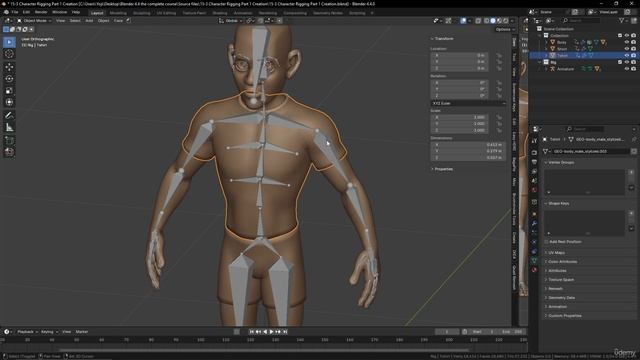Open the editor type button in viewport header
The image size is (640, 360).
coord(8,20)
